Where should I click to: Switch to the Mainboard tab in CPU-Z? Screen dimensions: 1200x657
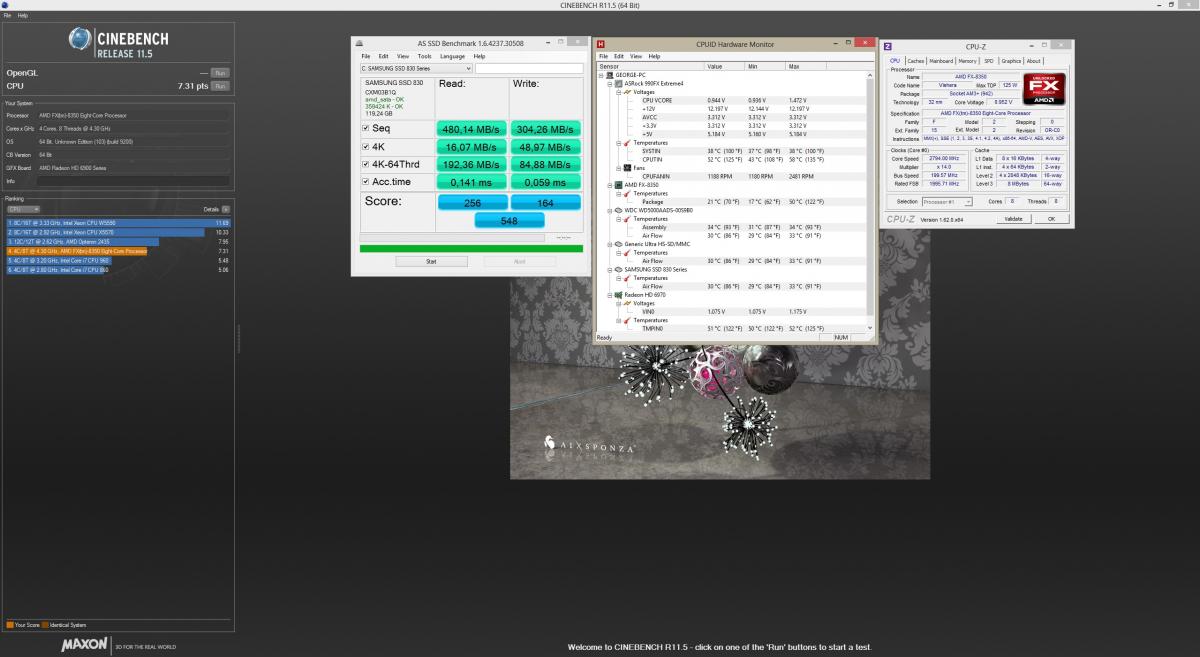pyautogui.click(x=942, y=61)
